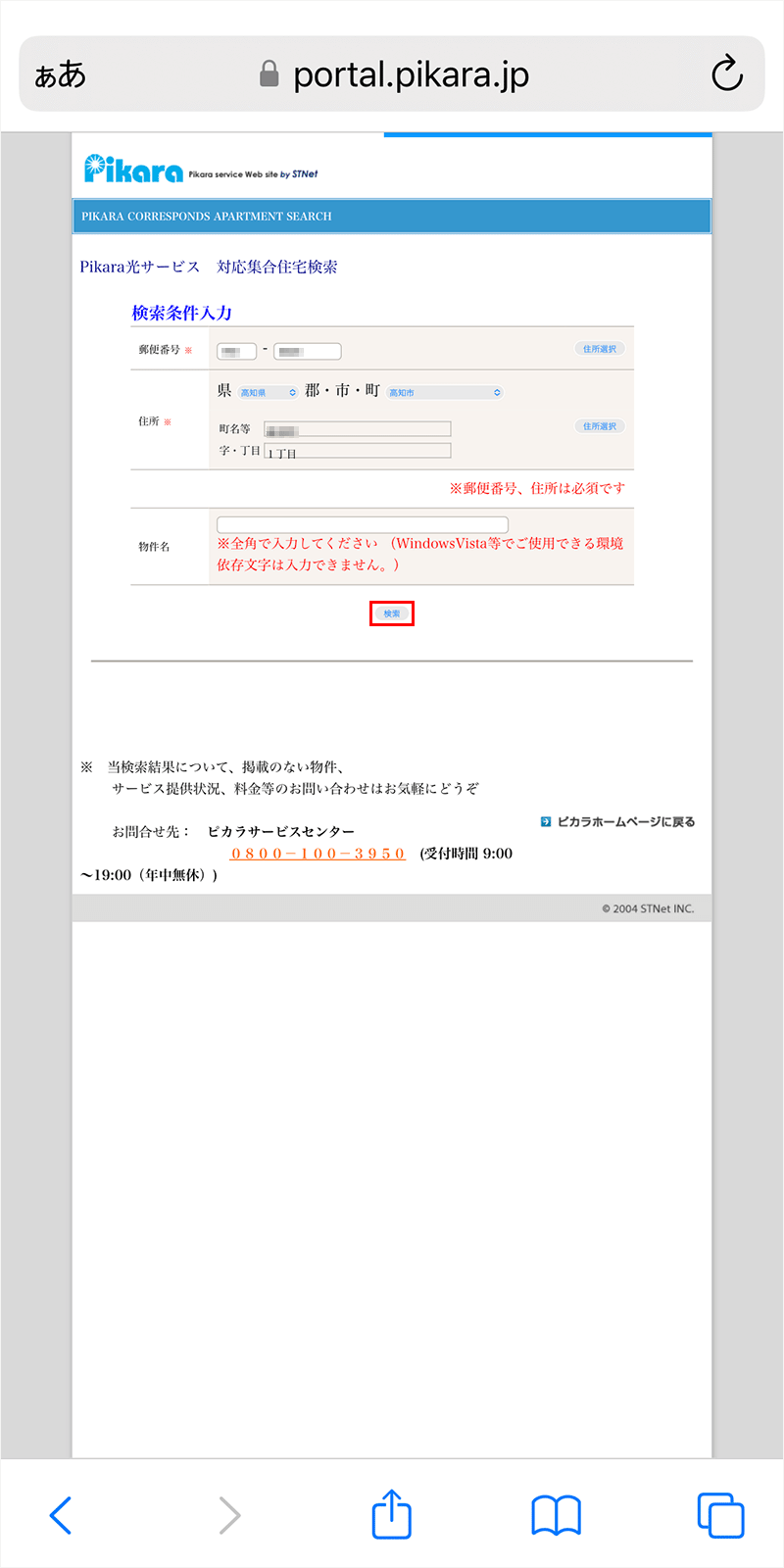The width and height of the screenshot is (784, 1568).
Task: Click the 対応集合住宅検索 title text
Action: pyautogui.click(x=277, y=267)
